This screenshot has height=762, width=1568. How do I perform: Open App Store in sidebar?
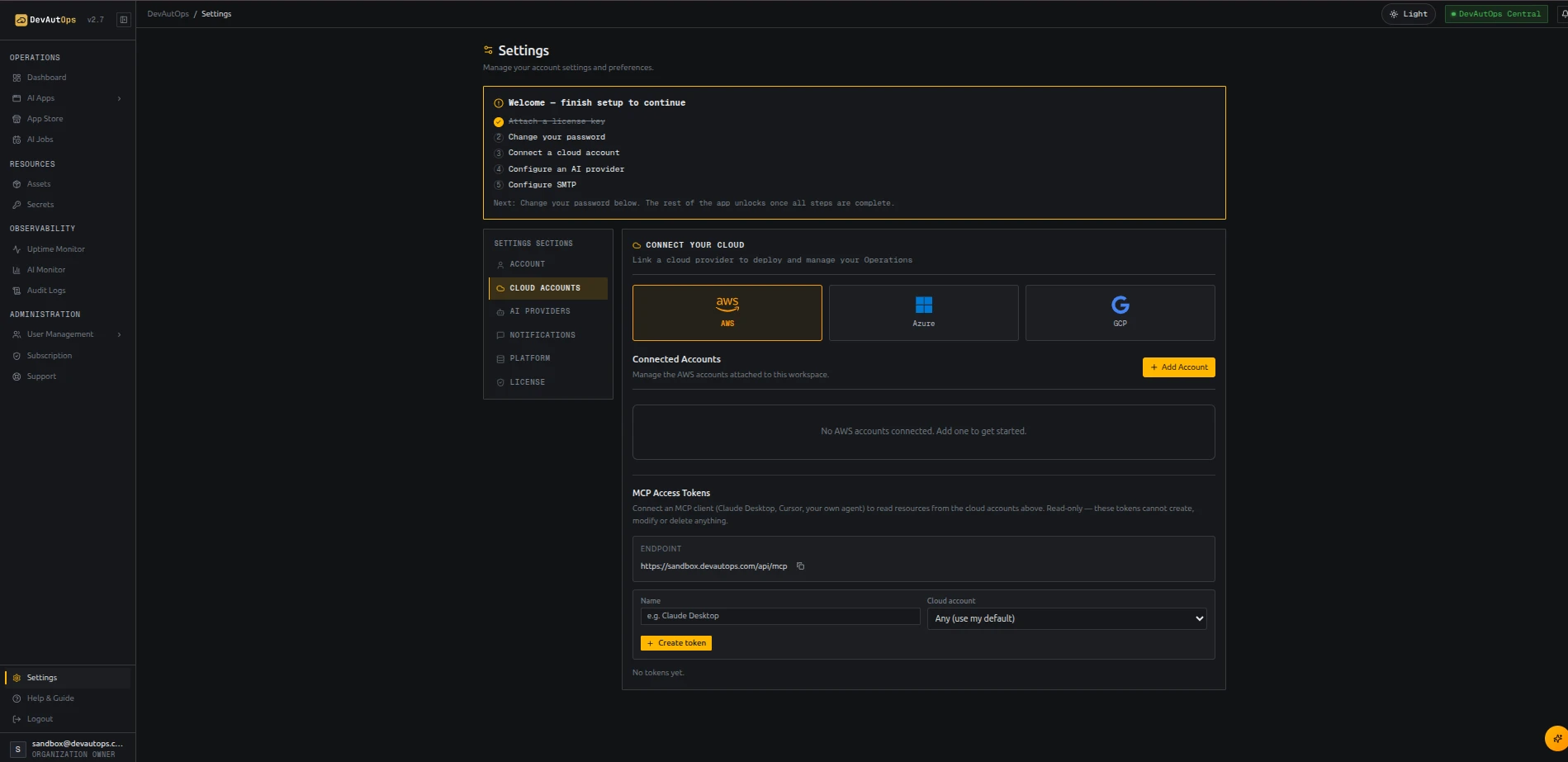(x=45, y=119)
